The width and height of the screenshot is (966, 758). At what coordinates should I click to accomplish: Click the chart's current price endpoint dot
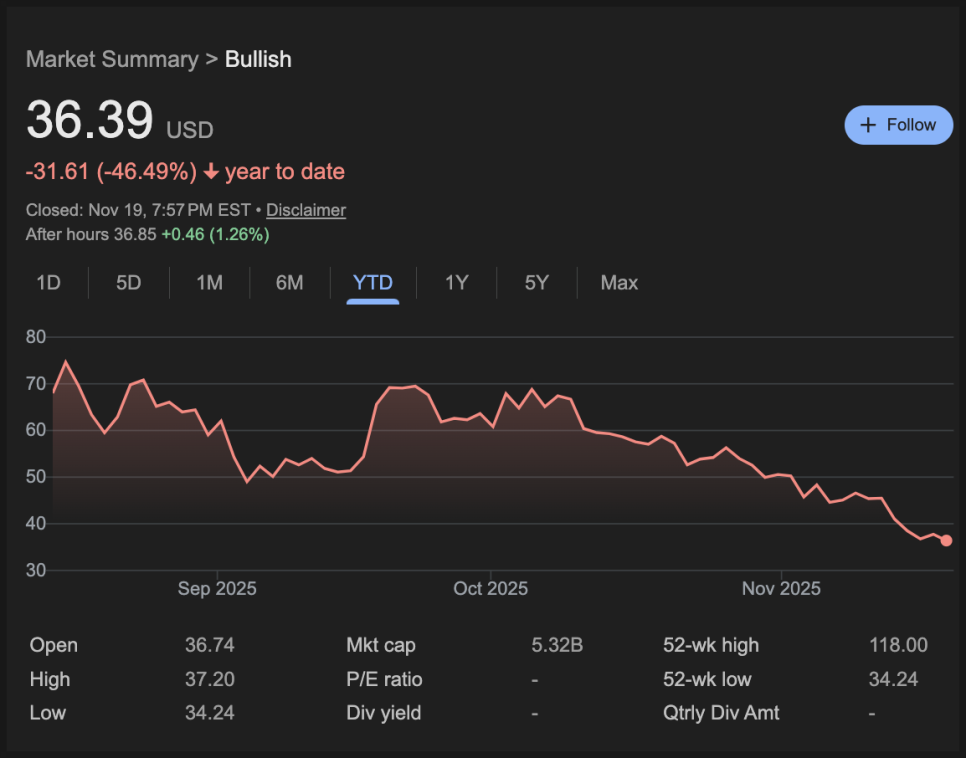[946, 540]
